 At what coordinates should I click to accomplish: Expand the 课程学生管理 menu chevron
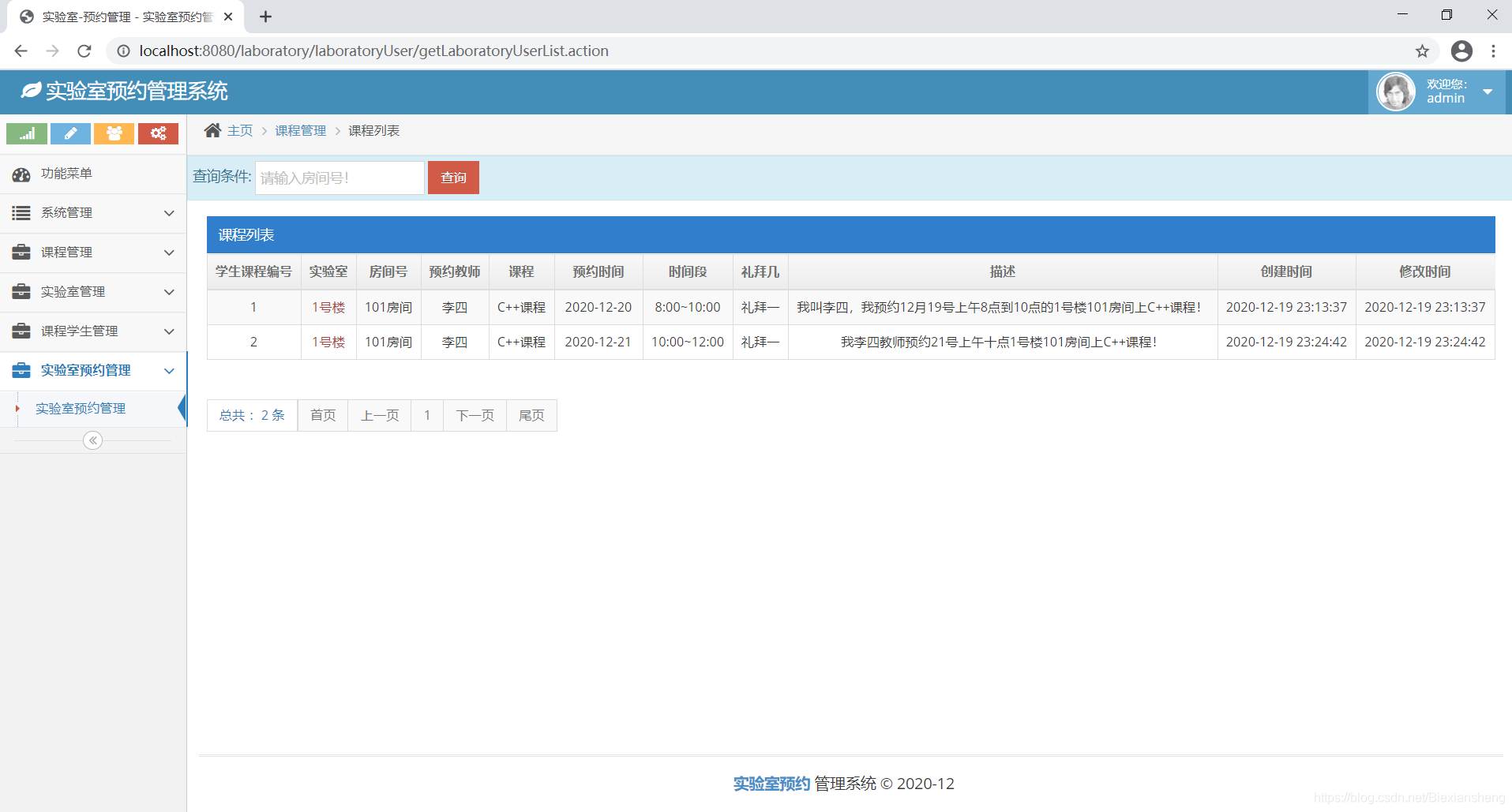tap(169, 331)
